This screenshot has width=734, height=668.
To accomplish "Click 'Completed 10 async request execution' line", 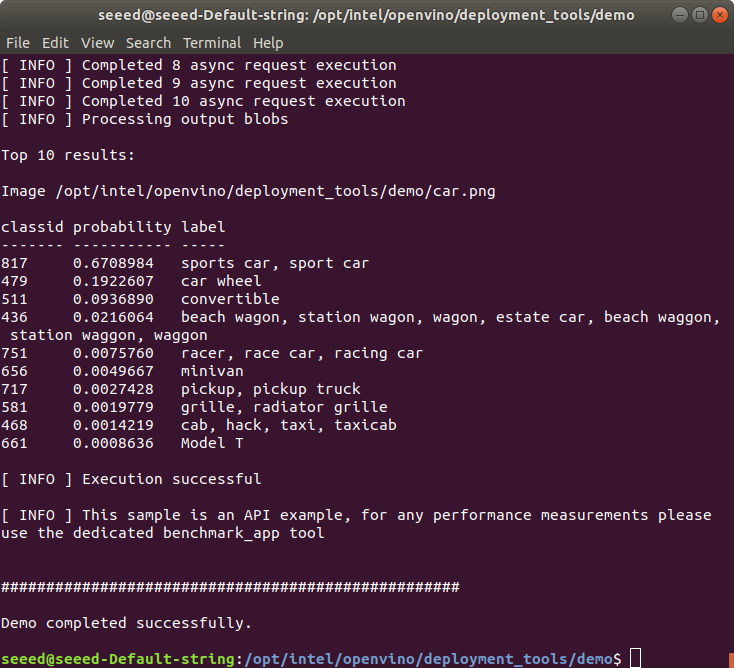I will [203, 101].
